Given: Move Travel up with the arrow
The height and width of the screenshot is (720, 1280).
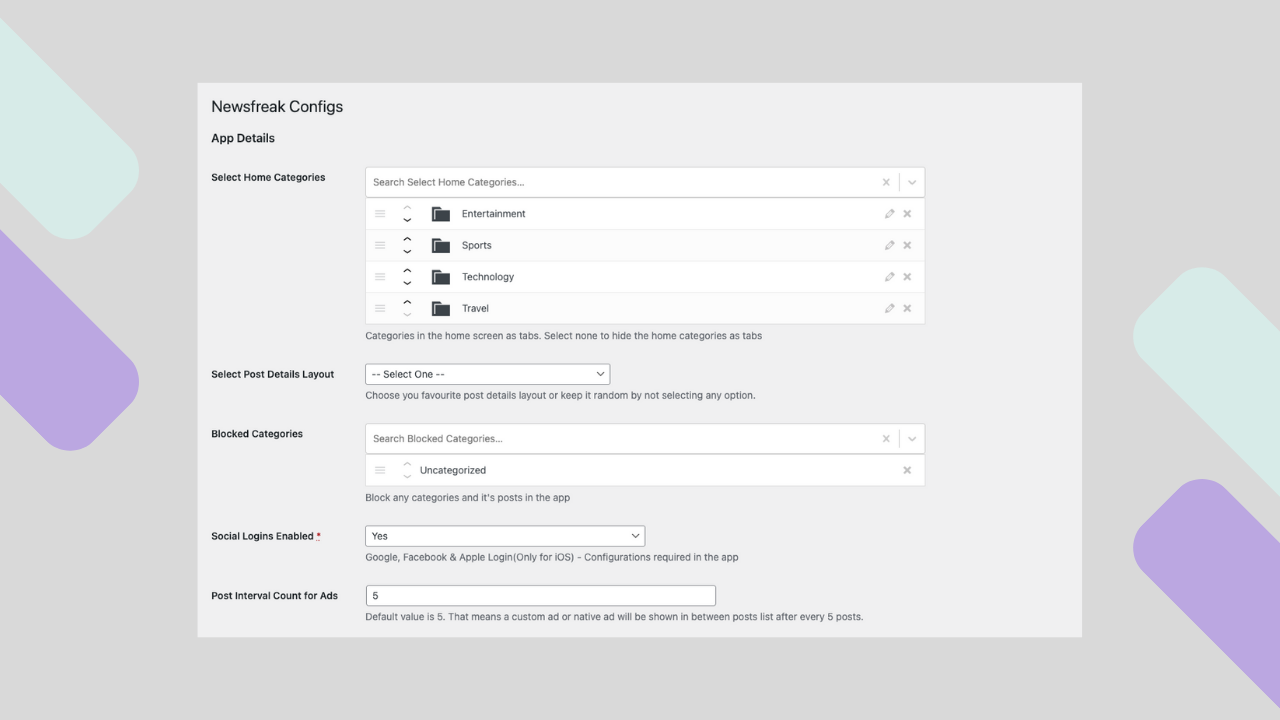Looking at the screenshot, I should [407, 301].
